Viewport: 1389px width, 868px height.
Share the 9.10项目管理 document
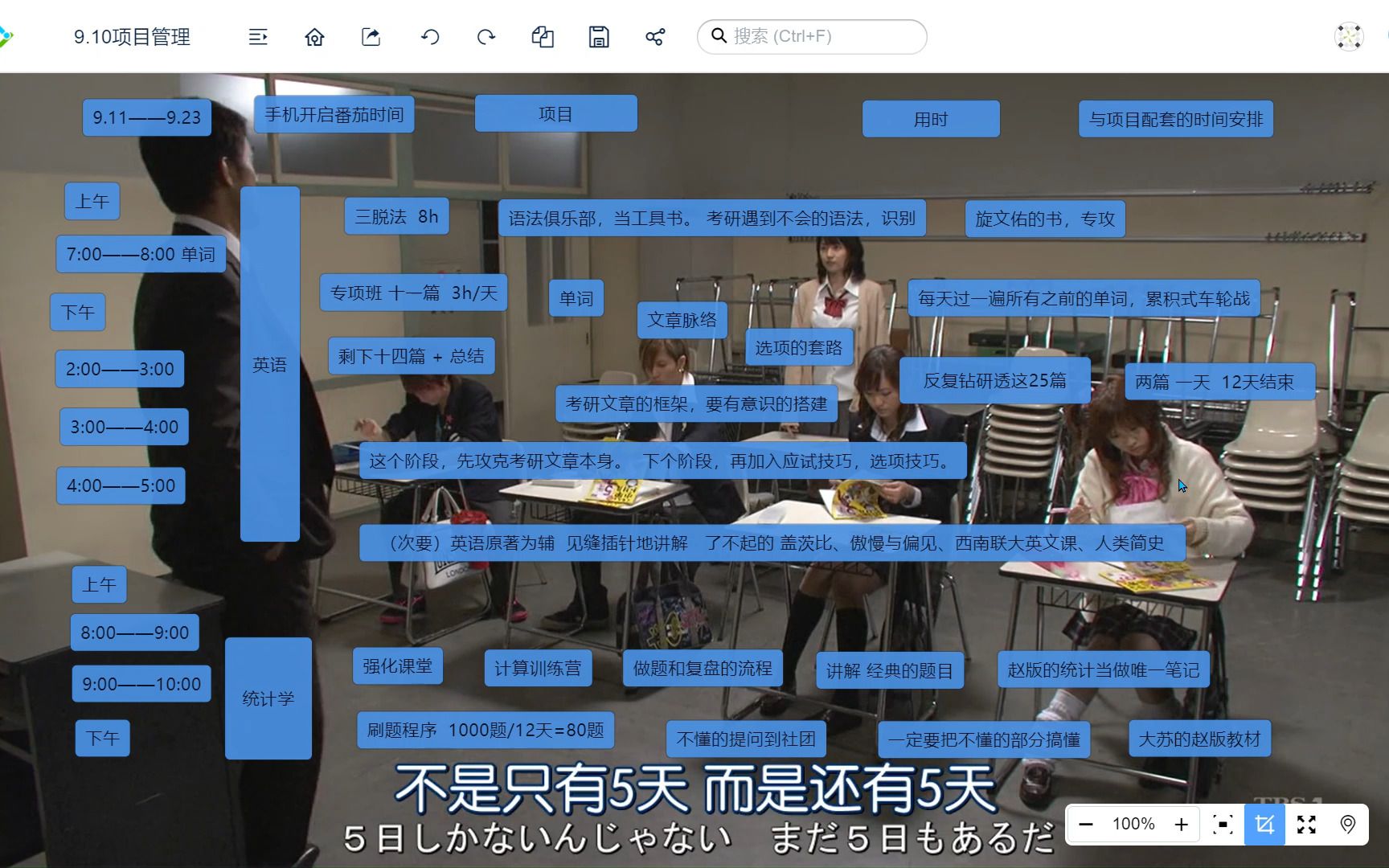pyautogui.click(x=655, y=37)
